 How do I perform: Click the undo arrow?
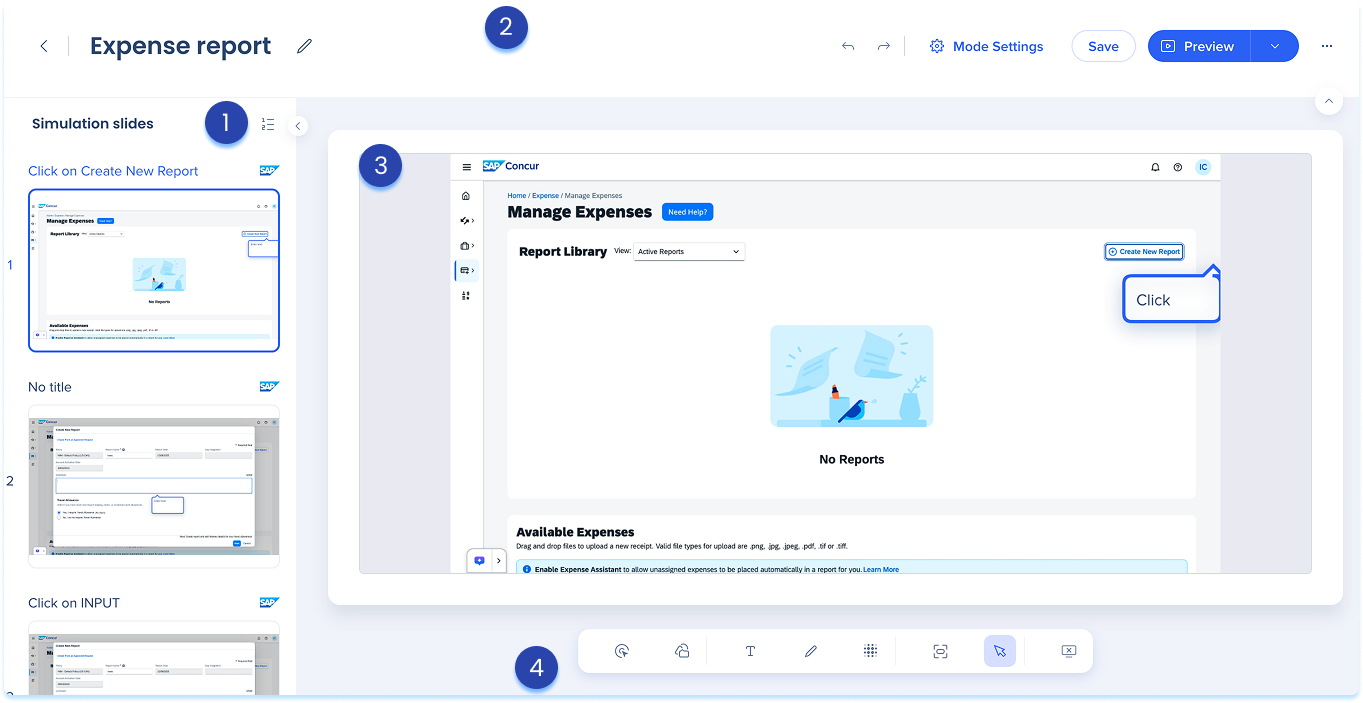848,46
